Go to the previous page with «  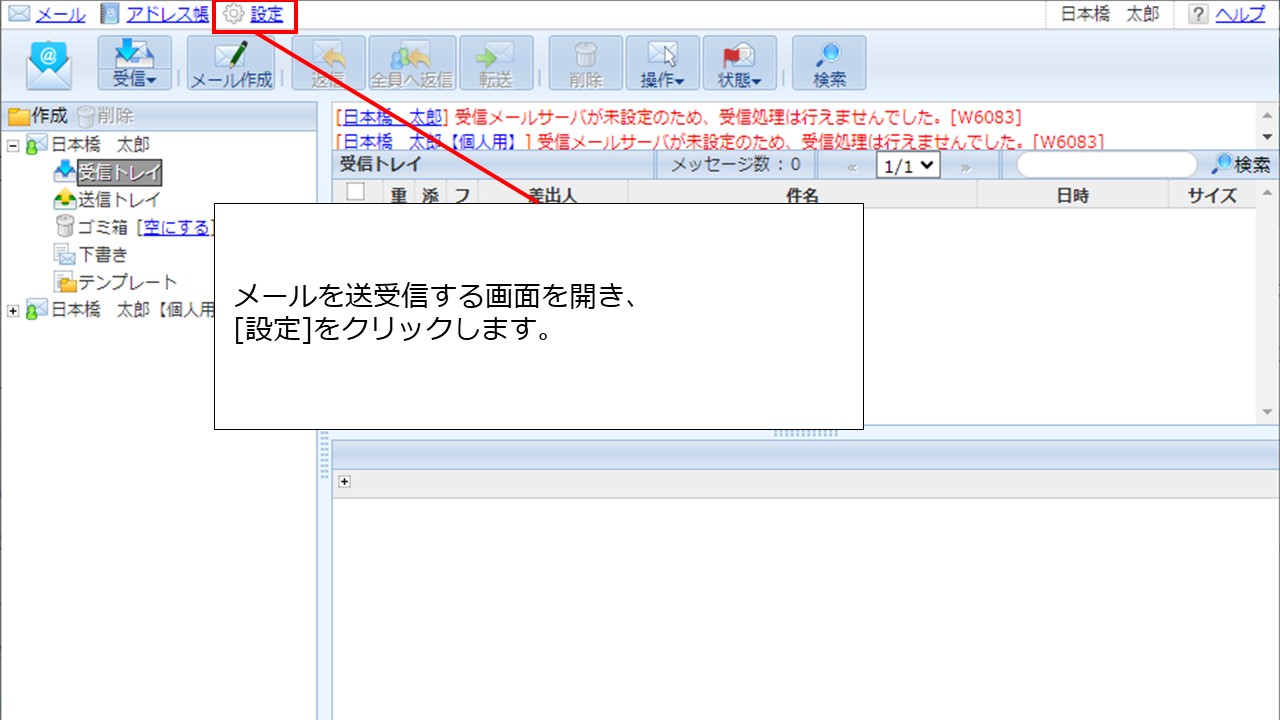852,167
